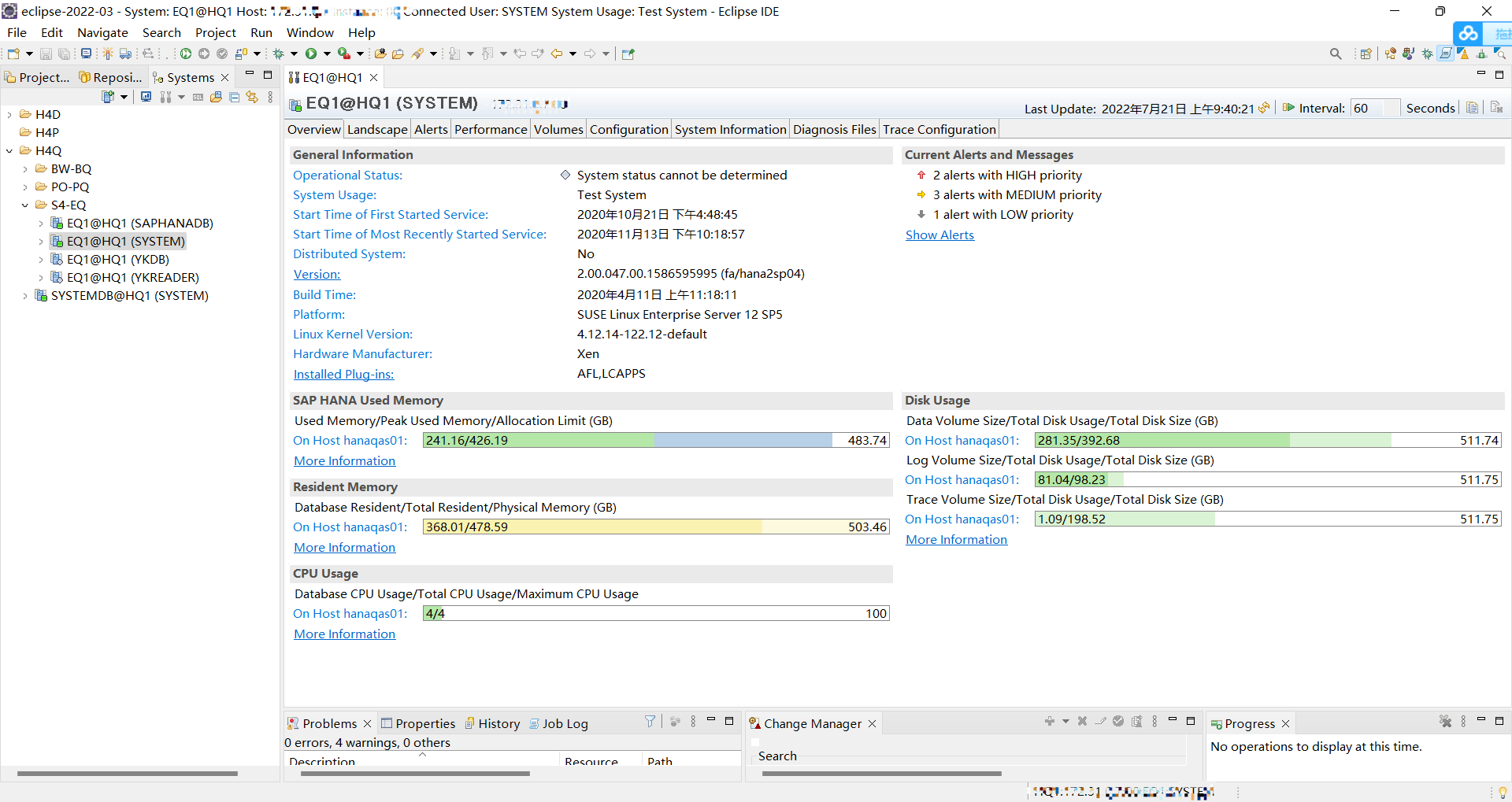The image size is (1512, 802).
Task: Click the Debug bug toolbar icon
Action: (x=278, y=54)
